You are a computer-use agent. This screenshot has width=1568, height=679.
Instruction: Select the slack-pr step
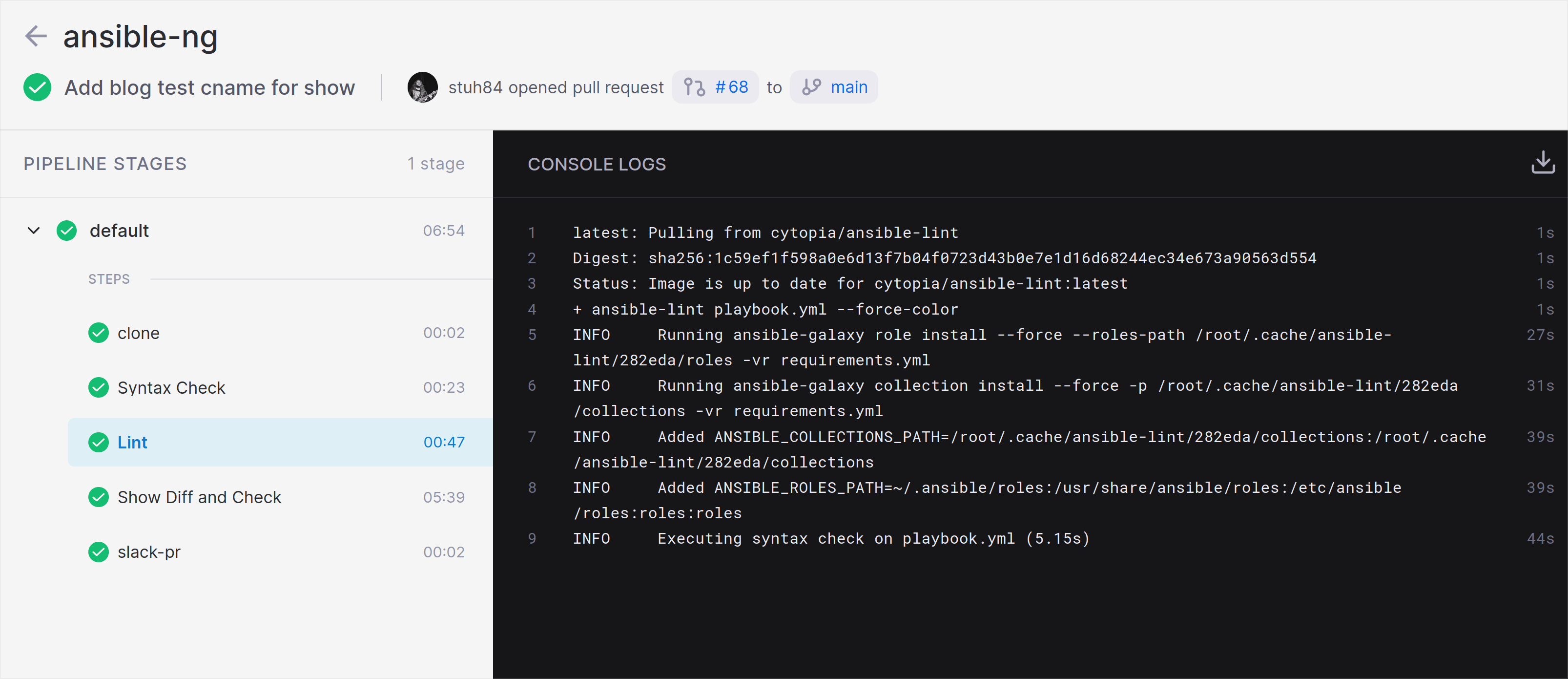point(149,552)
